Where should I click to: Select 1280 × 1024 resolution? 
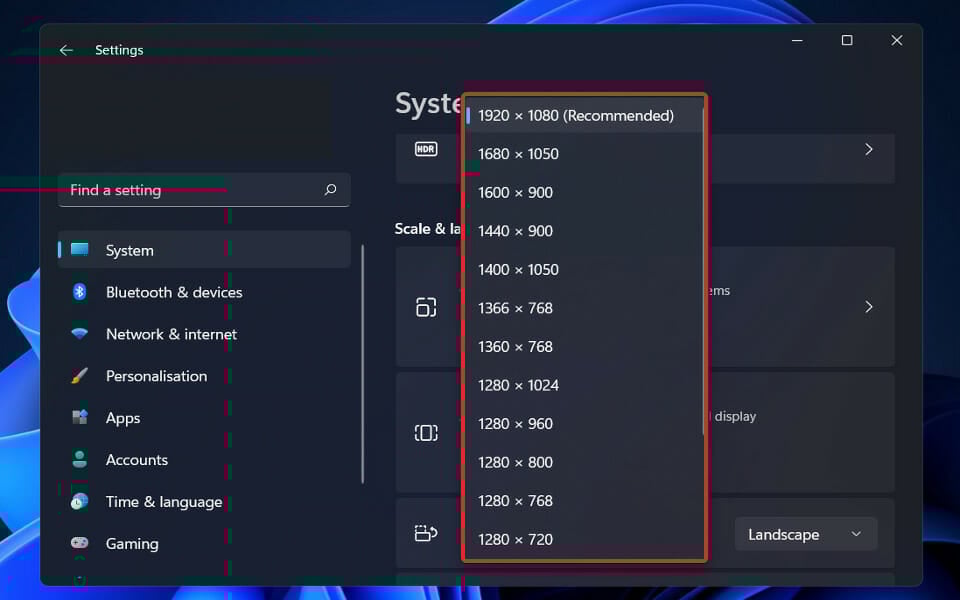584,385
